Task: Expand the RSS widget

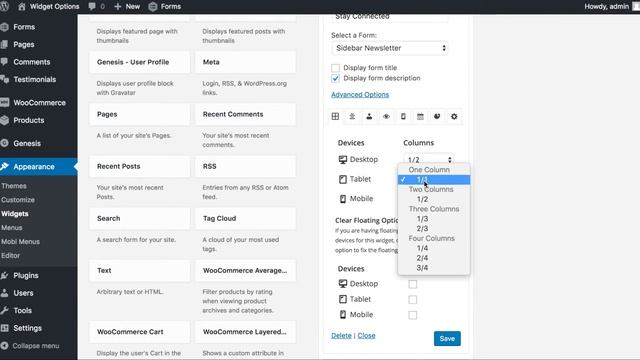Action: click(245, 166)
